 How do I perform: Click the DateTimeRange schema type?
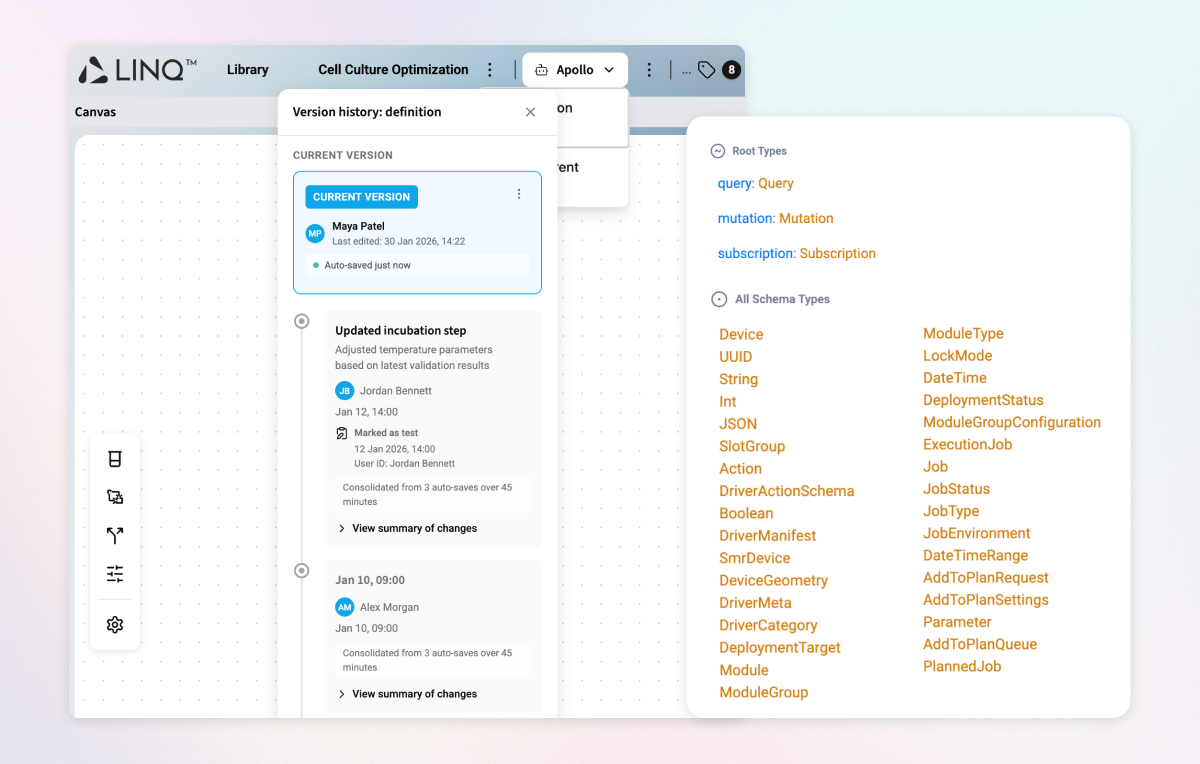point(976,555)
